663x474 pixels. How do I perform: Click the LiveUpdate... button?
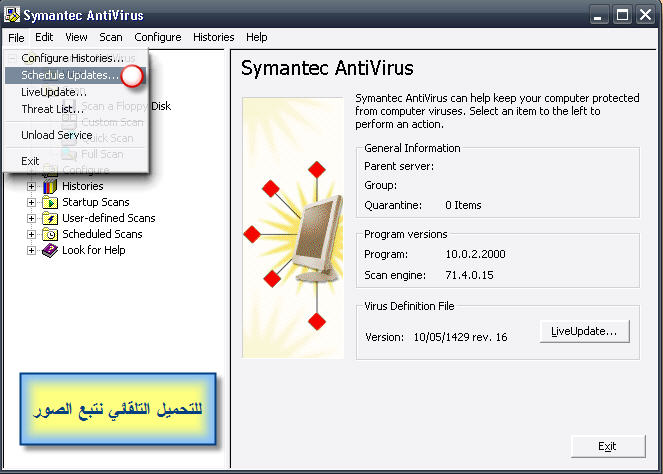tap(584, 331)
